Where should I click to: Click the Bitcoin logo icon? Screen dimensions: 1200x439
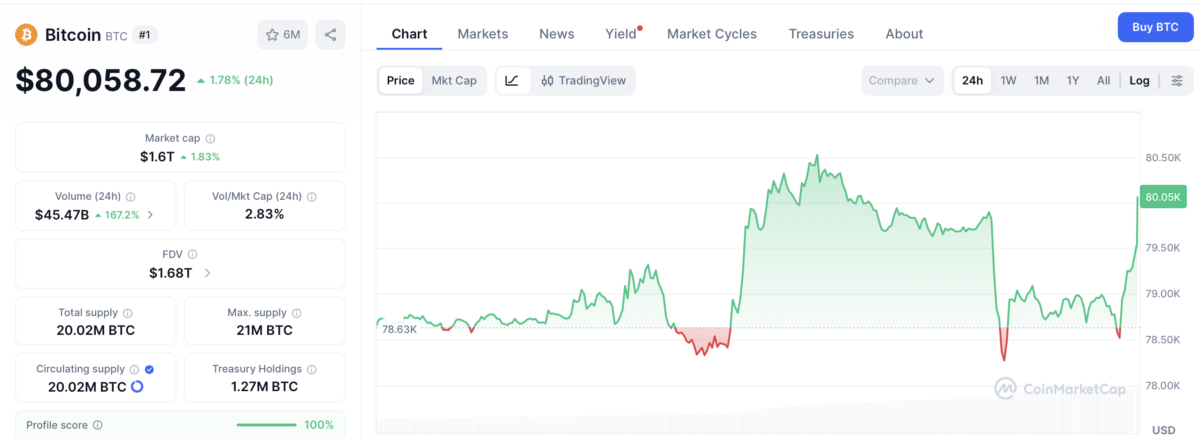coord(26,35)
